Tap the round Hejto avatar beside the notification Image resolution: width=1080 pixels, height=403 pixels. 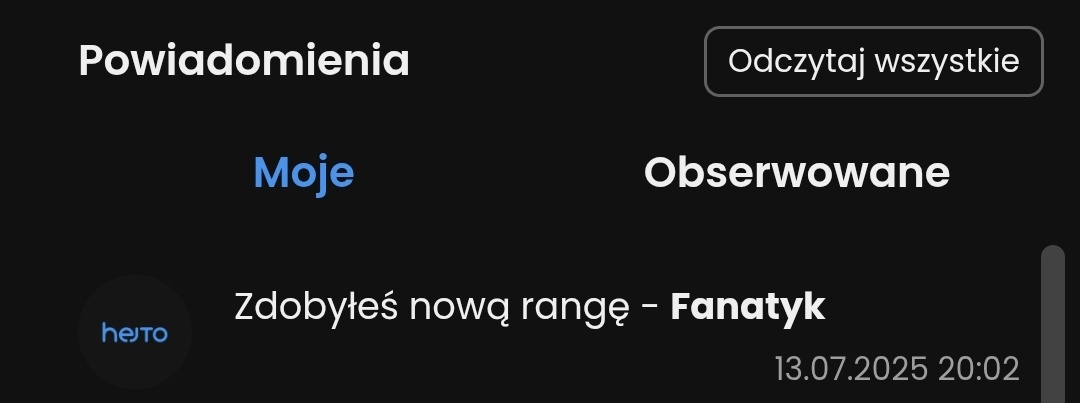tap(135, 332)
